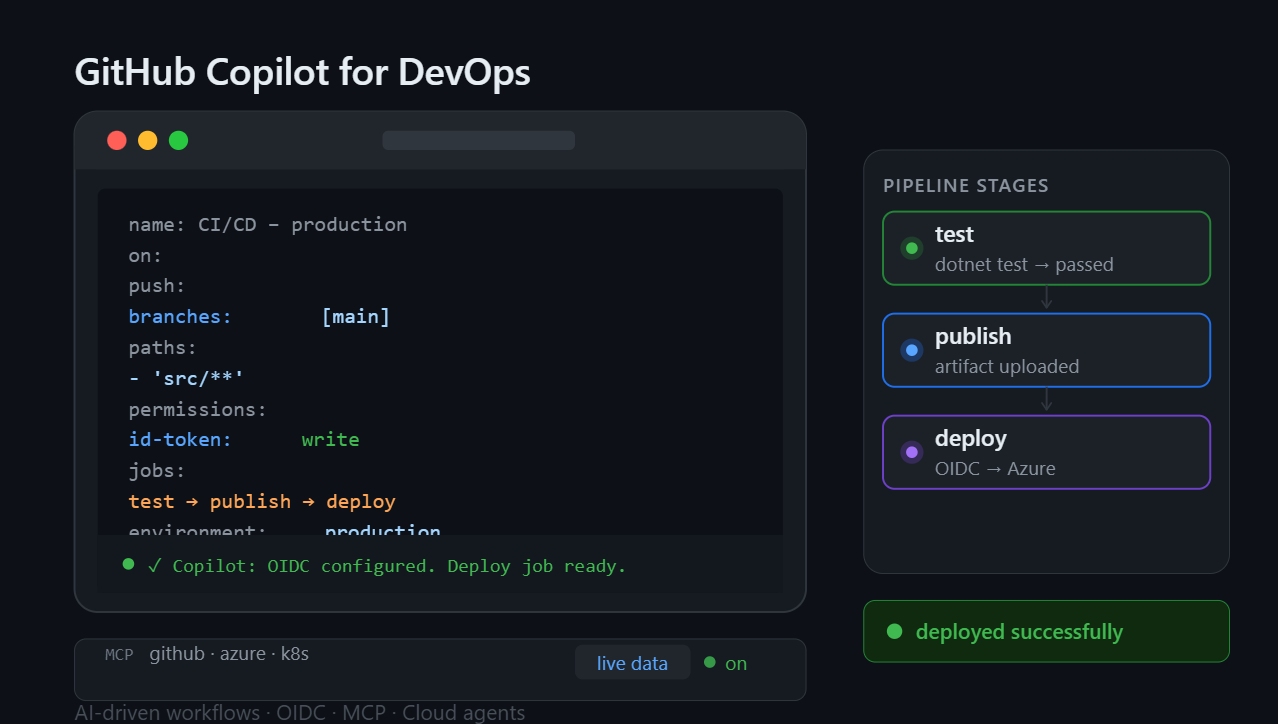Click the 'paths:' code line
Viewport: 1278px width, 724px height.
pyautogui.click(x=163, y=348)
